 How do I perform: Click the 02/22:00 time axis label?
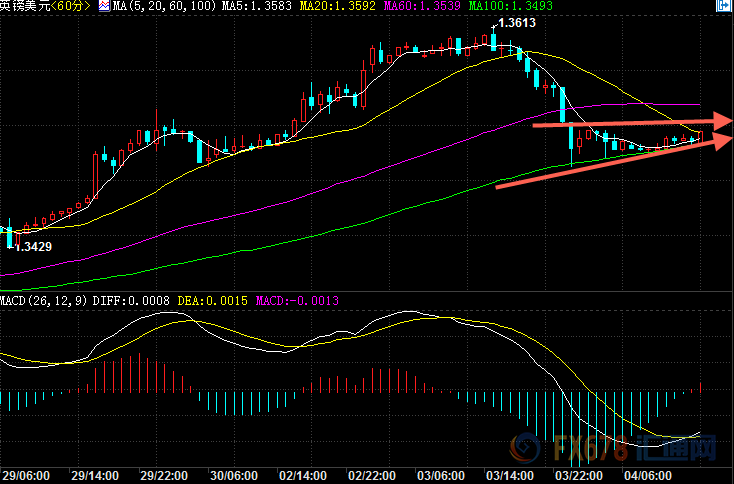tap(372, 476)
